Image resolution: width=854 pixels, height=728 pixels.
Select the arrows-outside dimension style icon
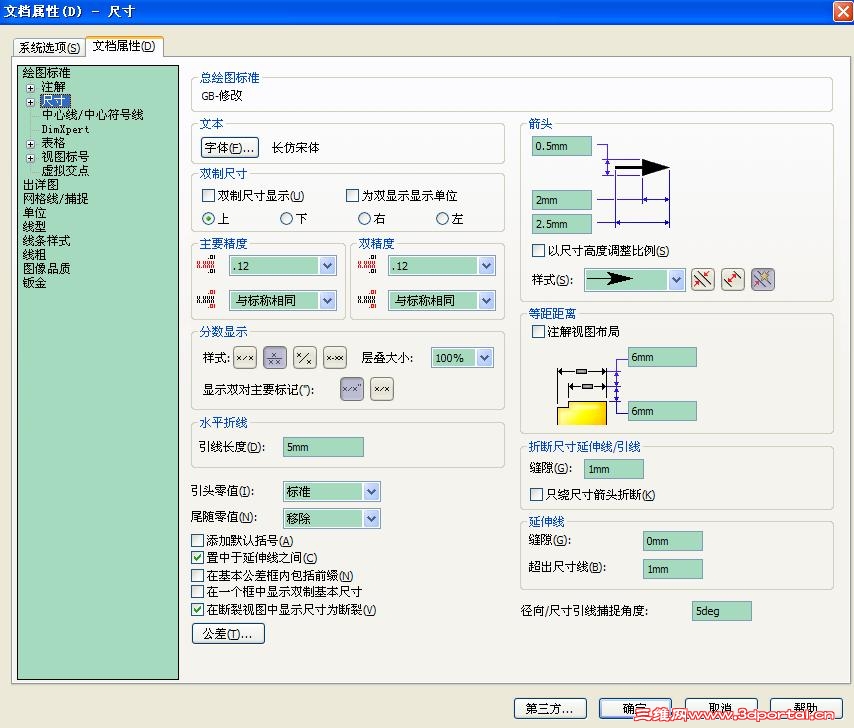[x=703, y=280]
